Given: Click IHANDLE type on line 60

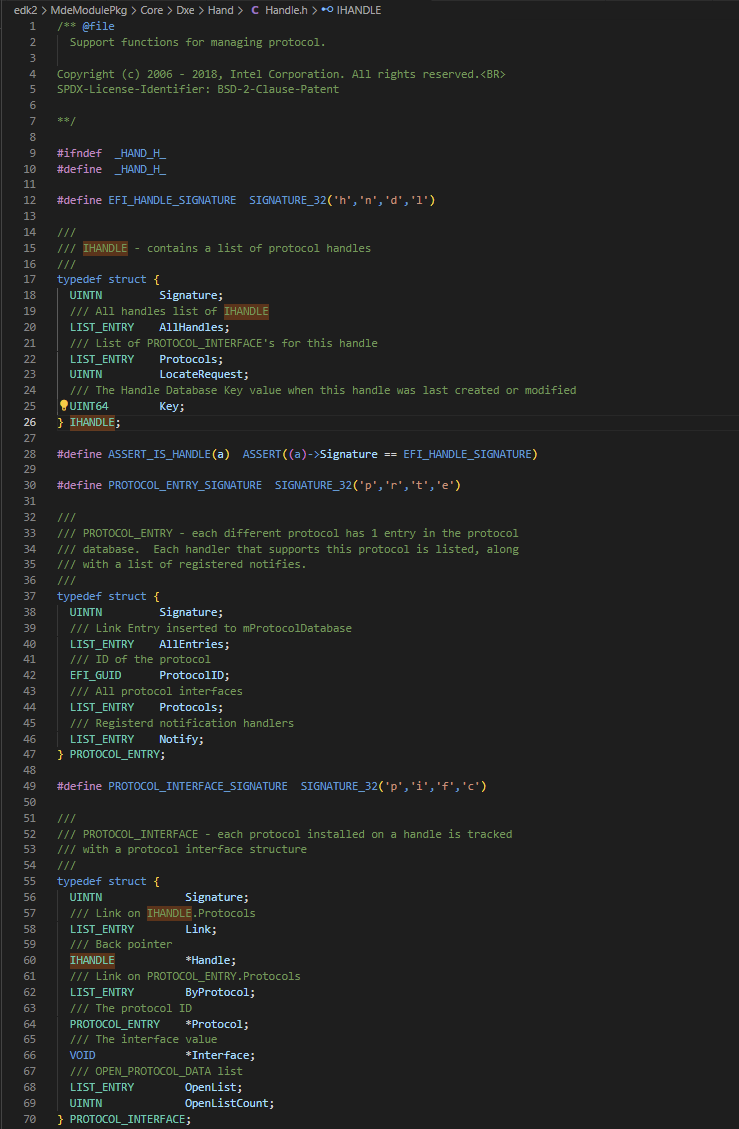Looking at the screenshot, I should (x=92, y=961).
